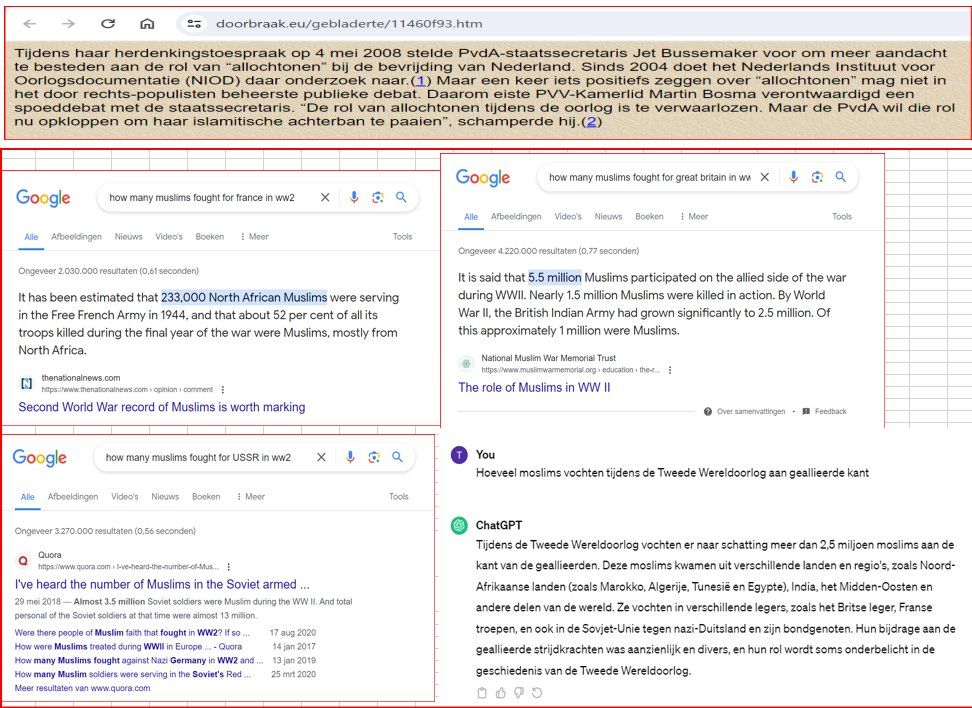Open footnote link 1 in article
The width and height of the screenshot is (972, 708).
pyautogui.click(x=421, y=81)
